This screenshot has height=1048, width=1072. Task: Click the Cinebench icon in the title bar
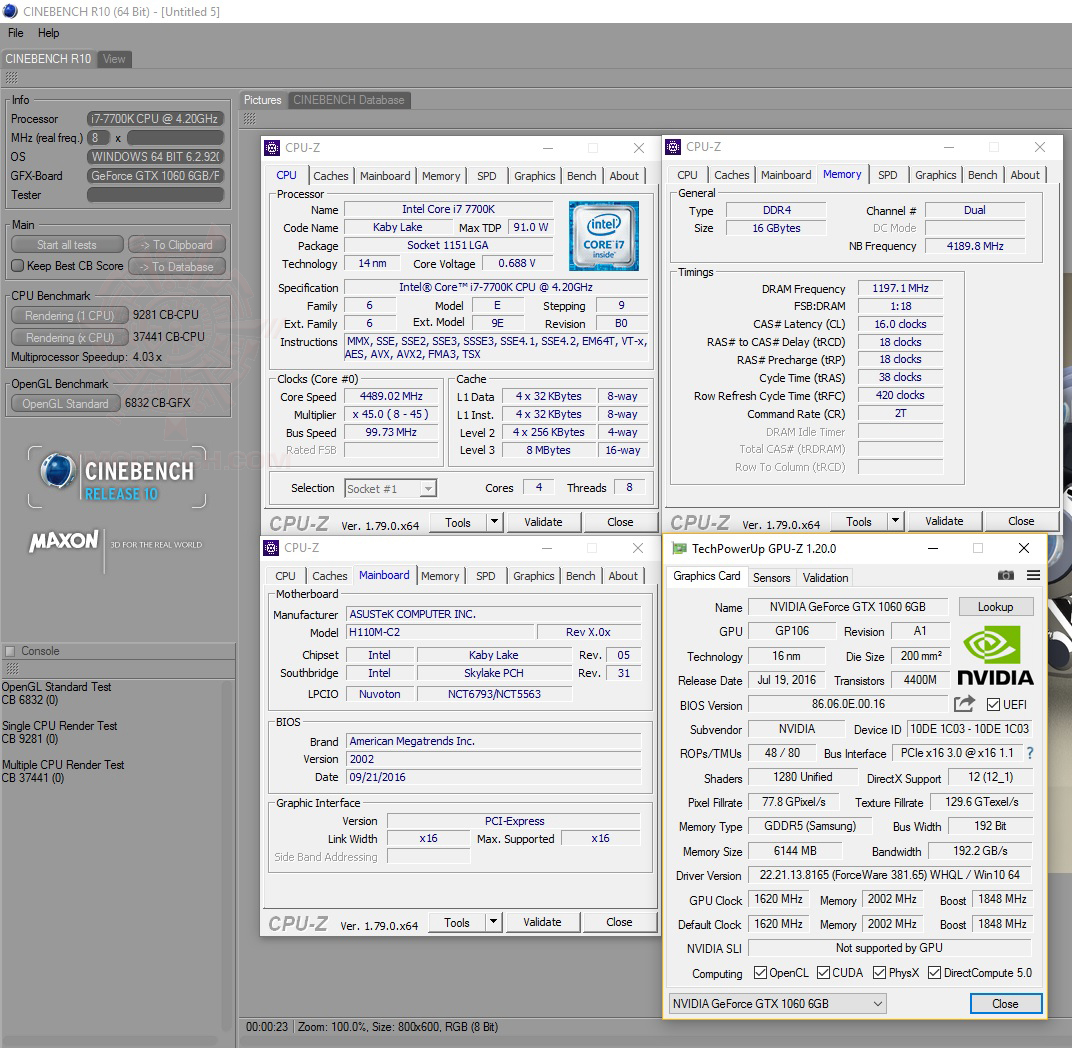[9, 11]
